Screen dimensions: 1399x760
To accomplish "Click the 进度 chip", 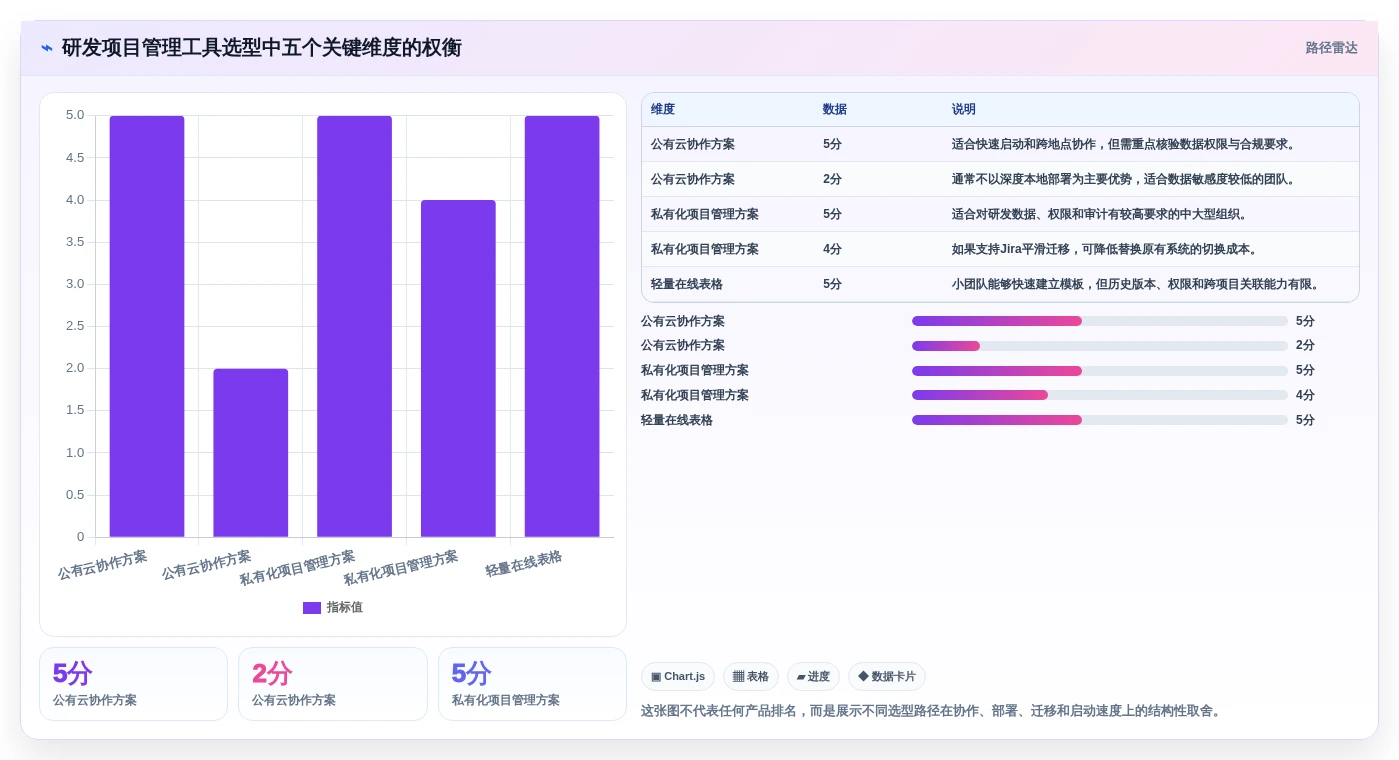I will pyautogui.click(x=813, y=676).
